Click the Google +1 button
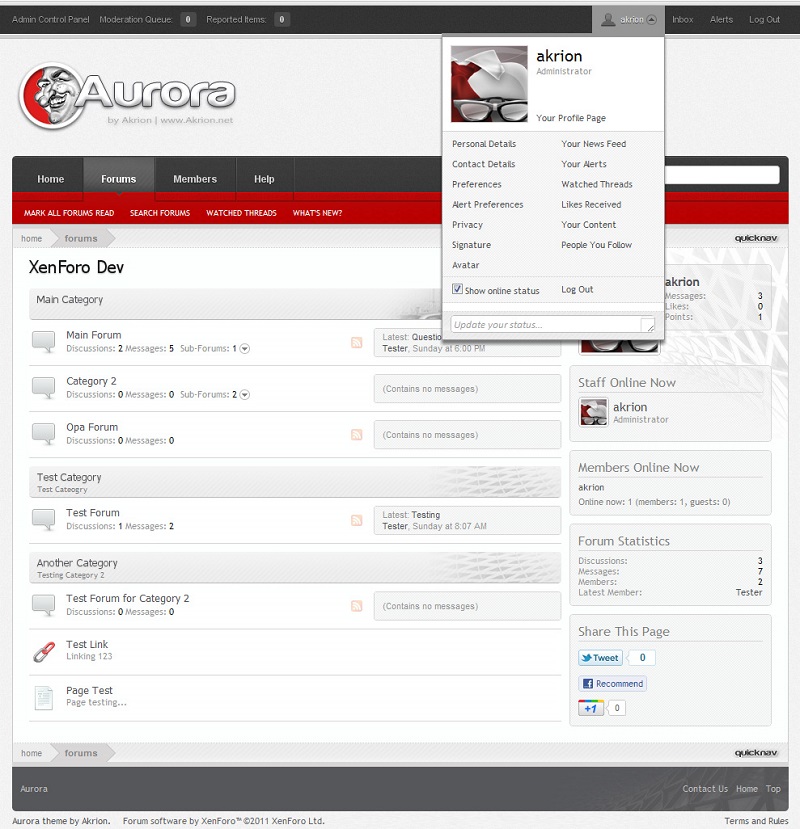The width and height of the screenshot is (800, 829). click(x=591, y=708)
